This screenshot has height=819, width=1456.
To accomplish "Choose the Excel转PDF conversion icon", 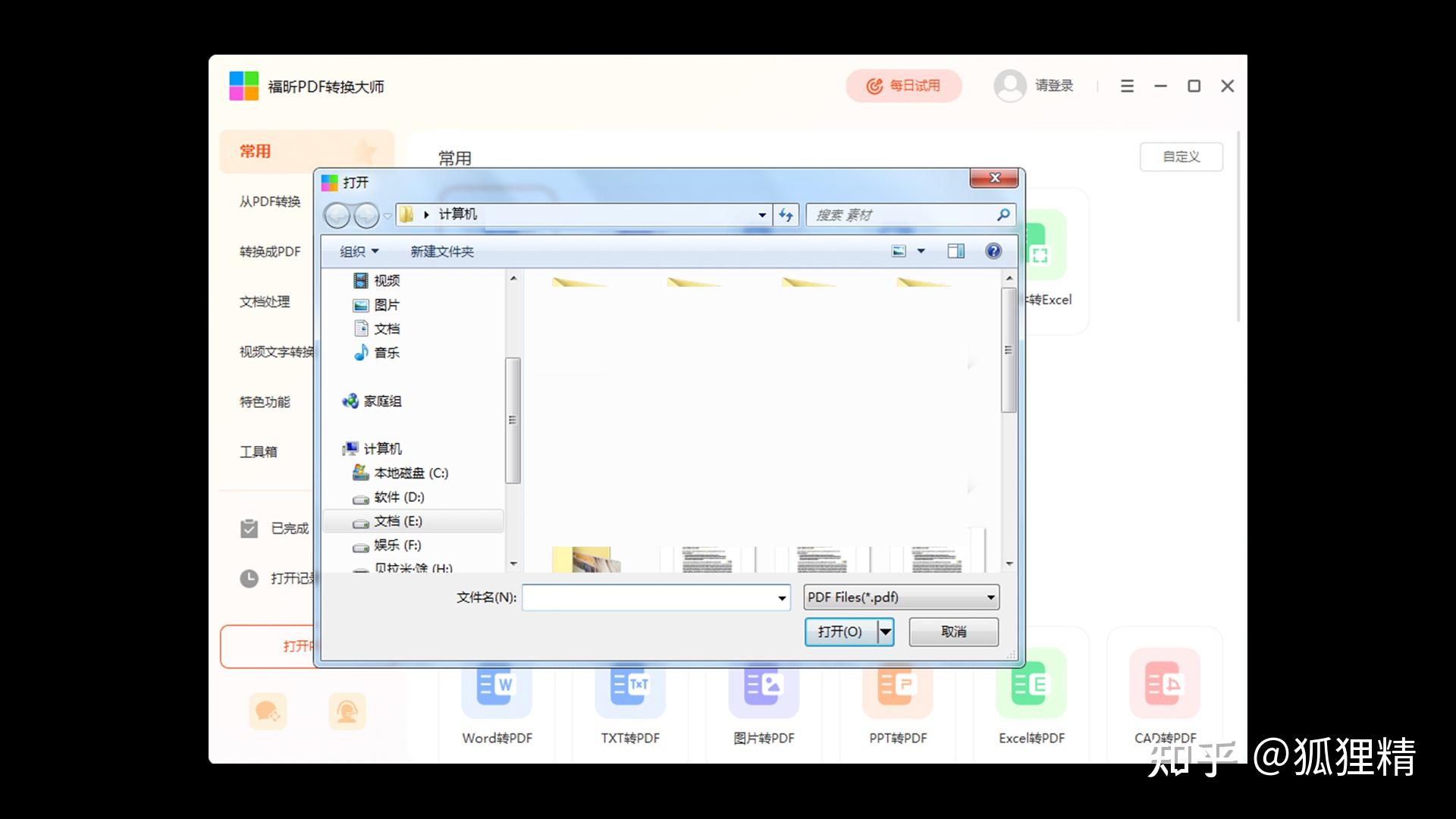I will (1031, 686).
